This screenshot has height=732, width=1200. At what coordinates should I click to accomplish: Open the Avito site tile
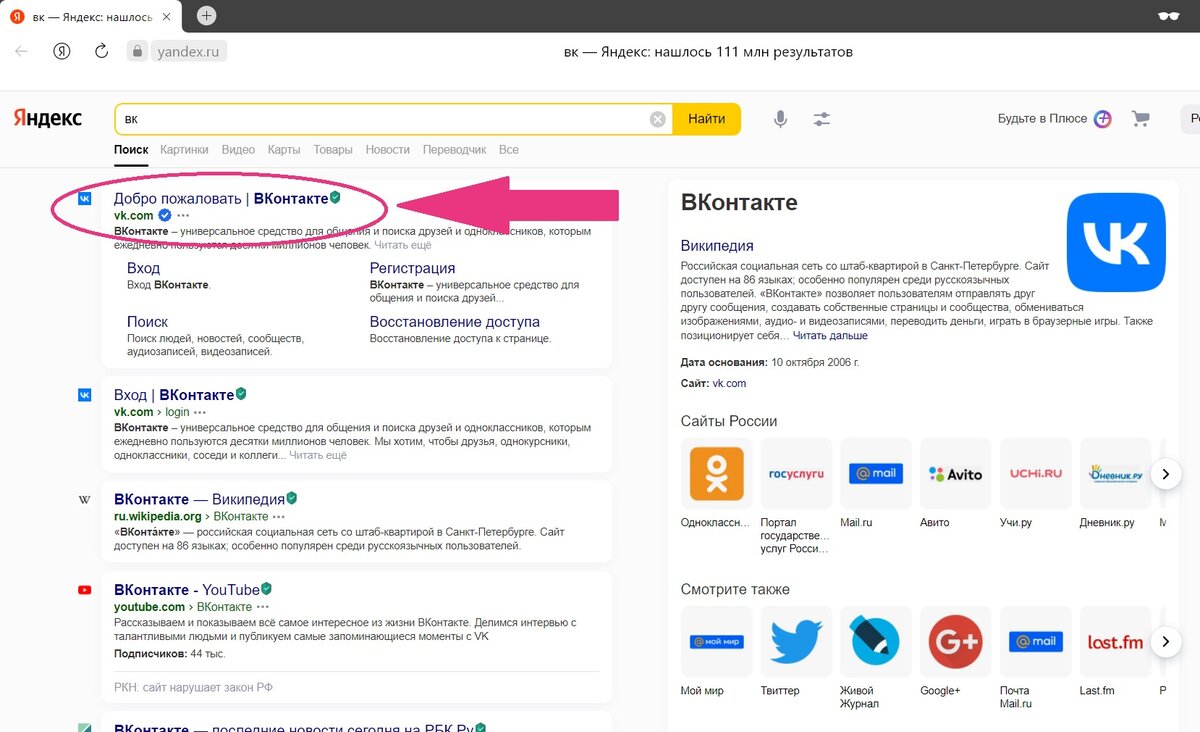[x=956, y=474]
